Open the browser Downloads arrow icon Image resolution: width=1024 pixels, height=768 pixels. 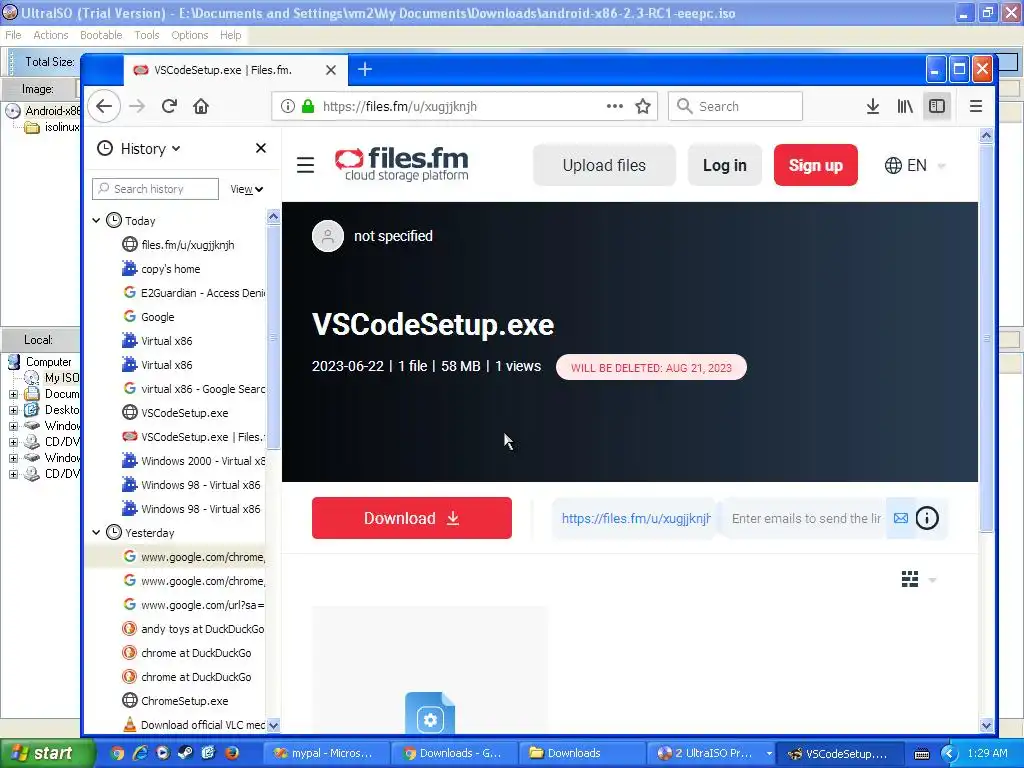tap(872, 106)
